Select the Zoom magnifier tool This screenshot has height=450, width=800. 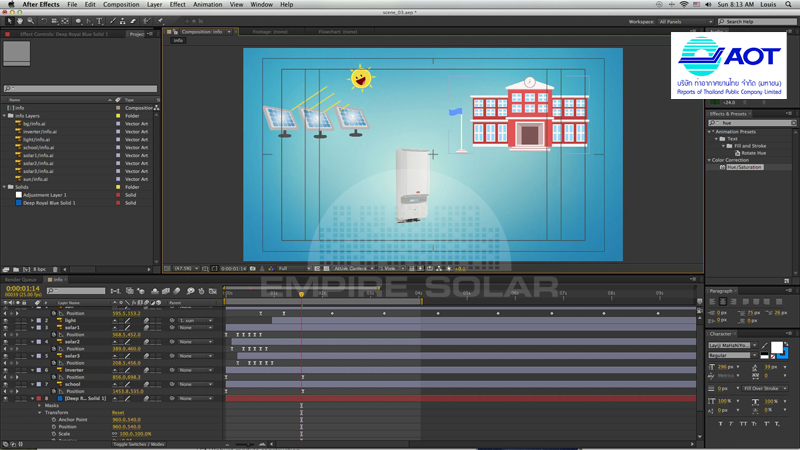[x=31, y=21]
